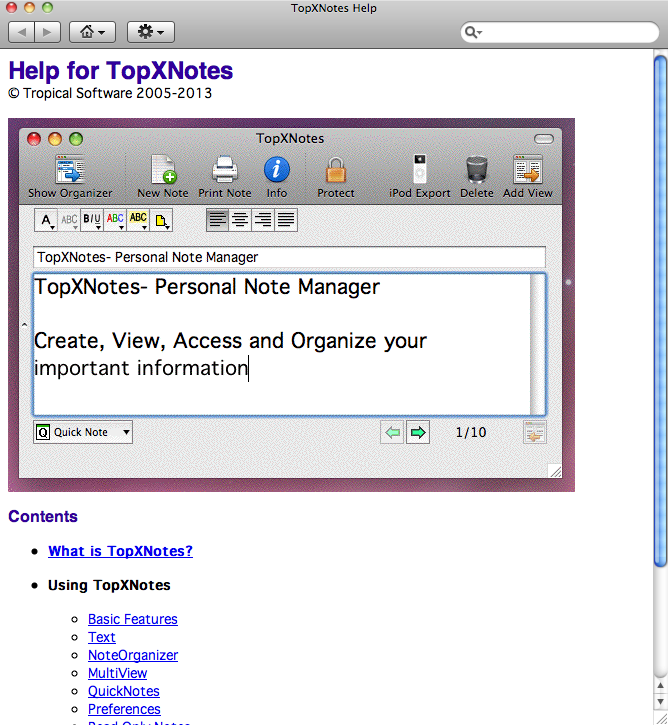Open the B/I/U text style dropdown
The image size is (668, 725).
(92, 220)
